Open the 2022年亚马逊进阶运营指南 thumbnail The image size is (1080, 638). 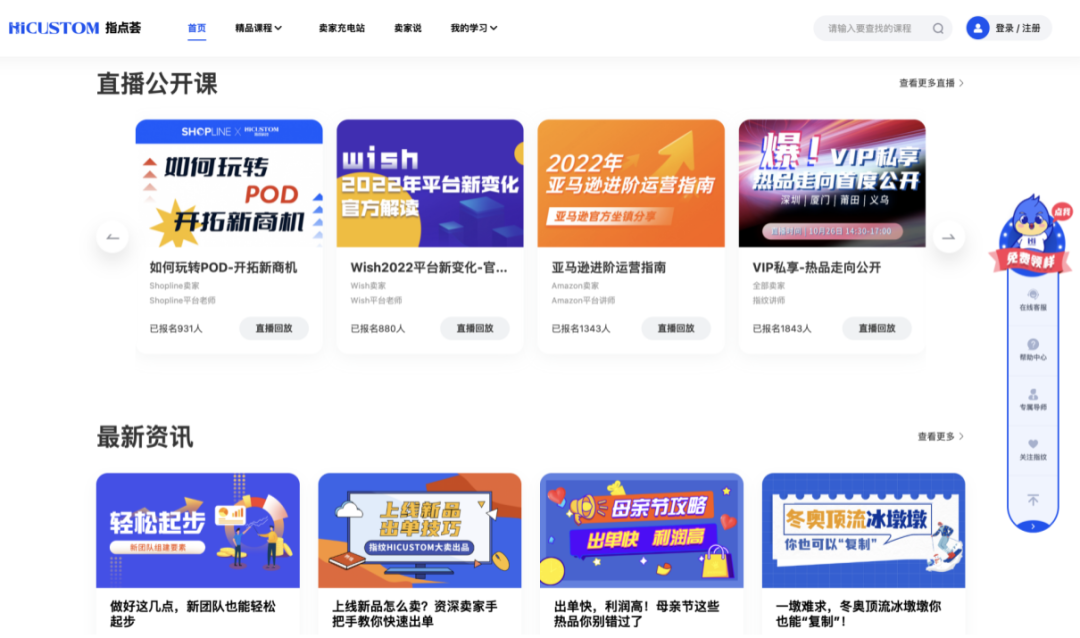click(631, 183)
